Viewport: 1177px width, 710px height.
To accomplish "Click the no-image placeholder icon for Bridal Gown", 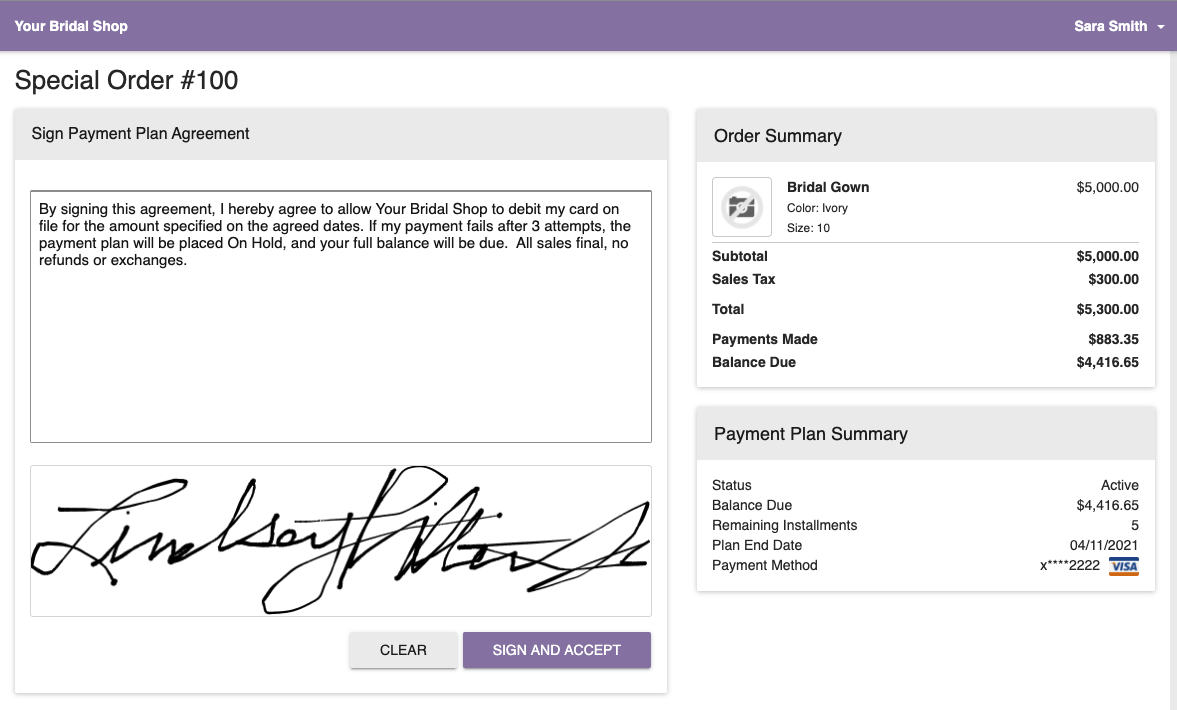I will (742, 207).
